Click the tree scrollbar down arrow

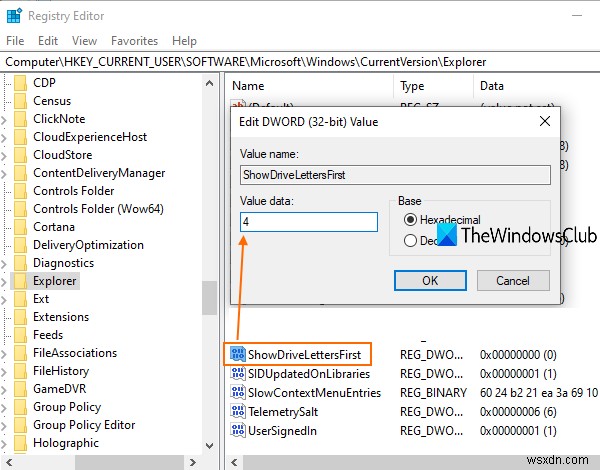(x=209, y=445)
